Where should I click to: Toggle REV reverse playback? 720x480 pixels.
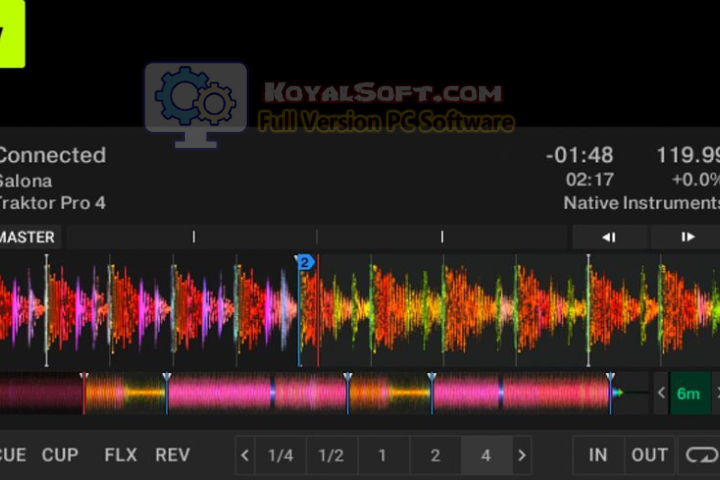click(173, 455)
